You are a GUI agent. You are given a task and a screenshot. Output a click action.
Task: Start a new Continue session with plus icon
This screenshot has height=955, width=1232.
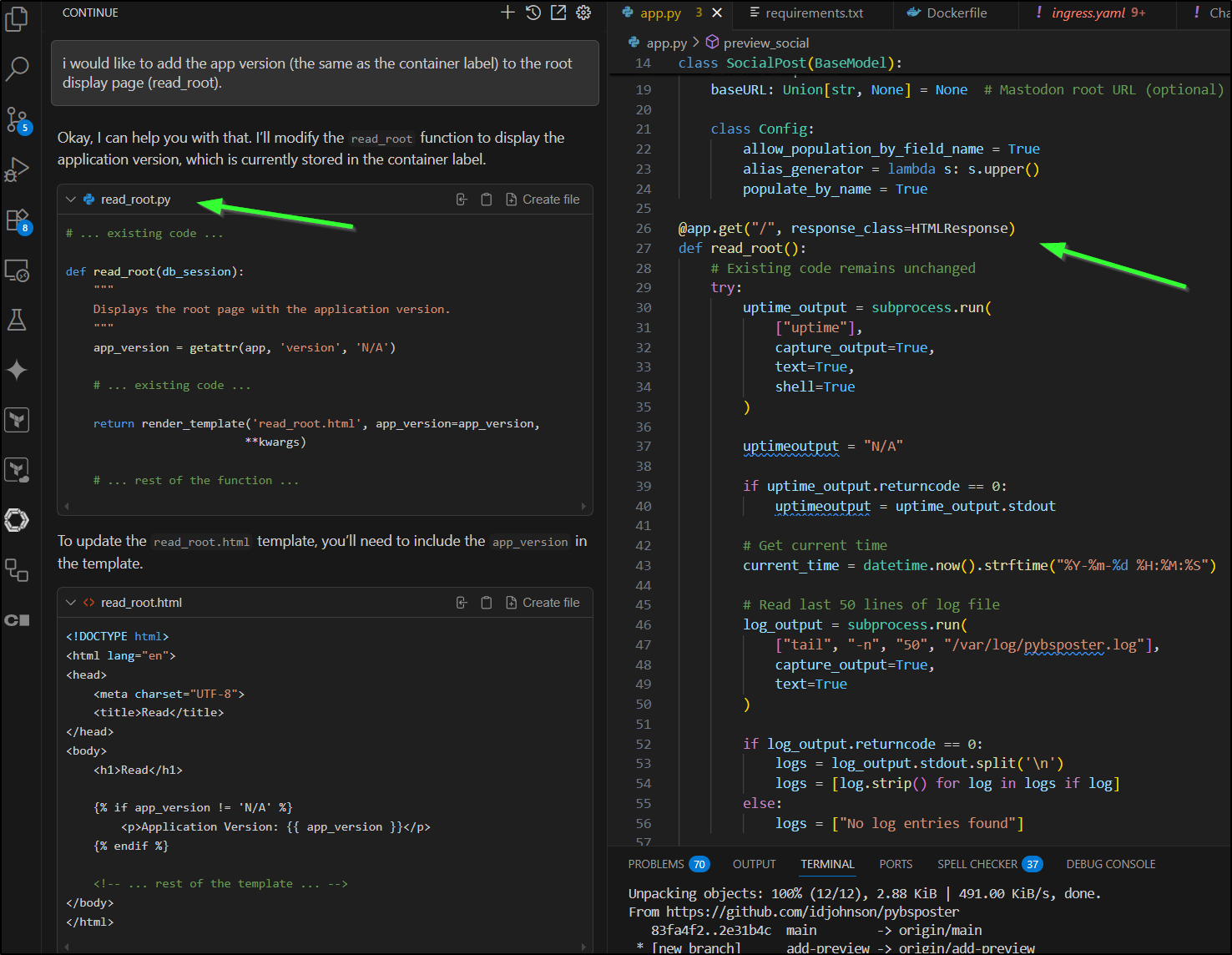(x=507, y=13)
